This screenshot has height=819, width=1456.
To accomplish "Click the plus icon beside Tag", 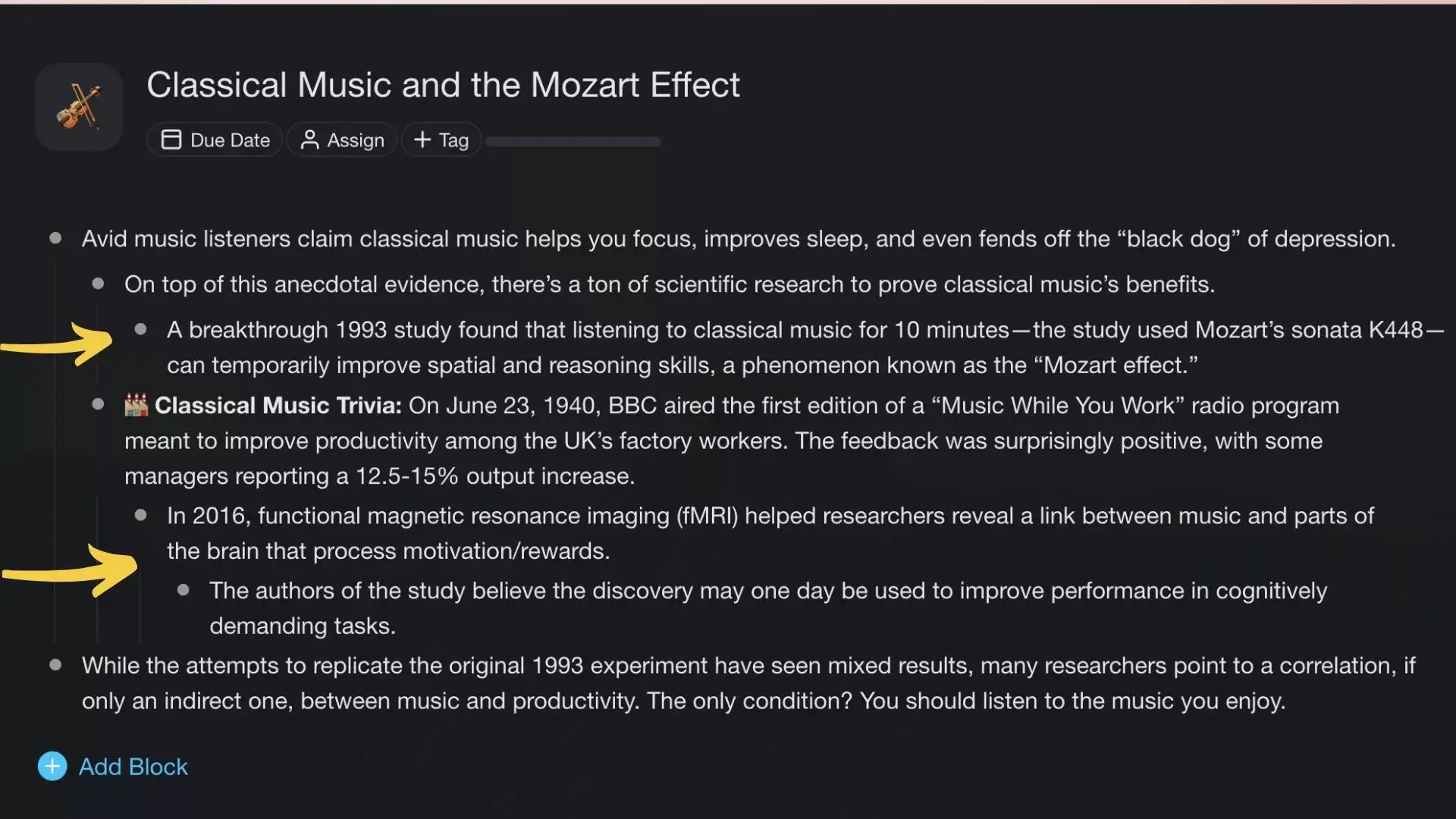I will click(422, 140).
